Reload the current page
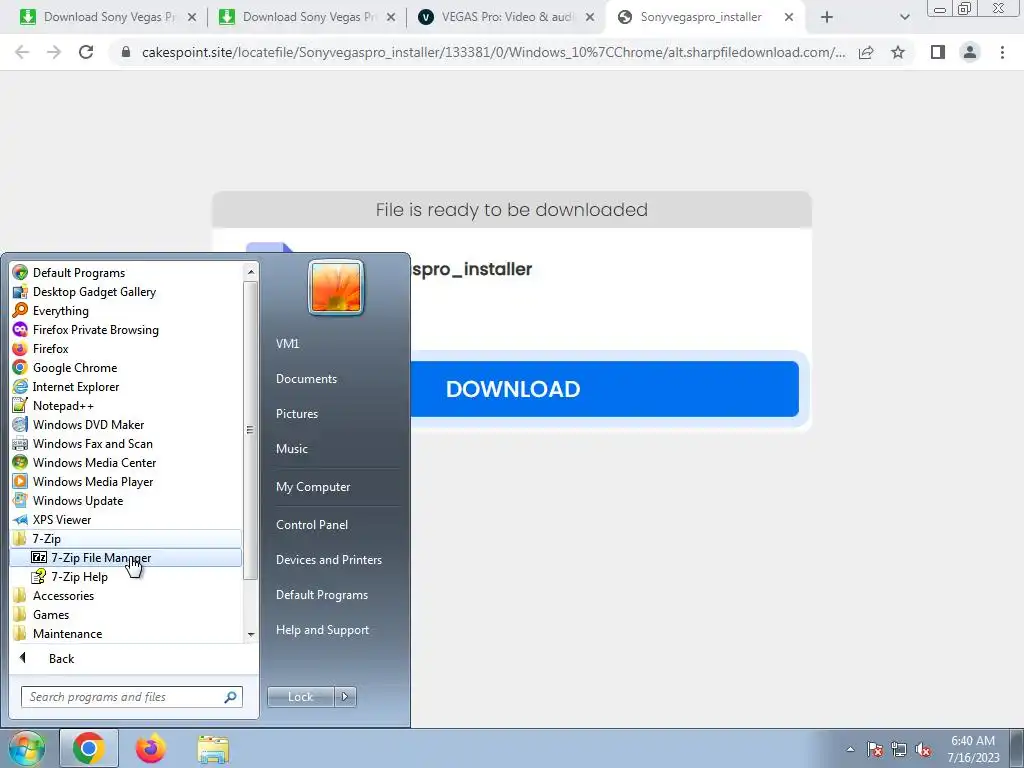The height and width of the screenshot is (768, 1024). tap(86, 52)
